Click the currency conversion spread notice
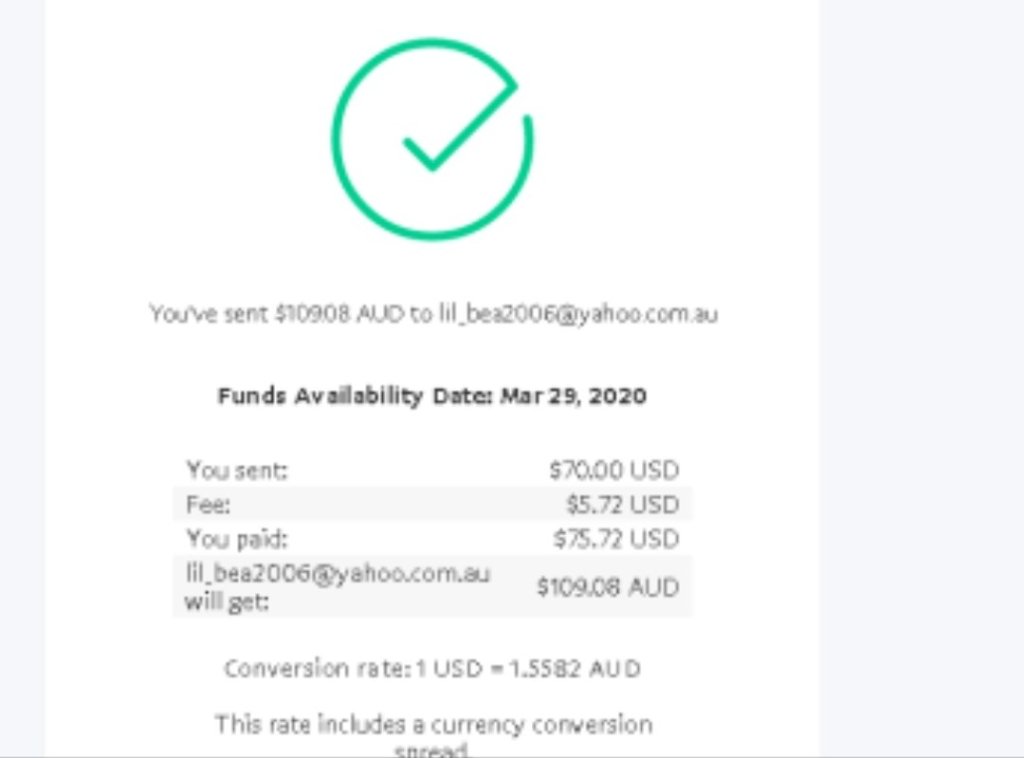 (432, 724)
